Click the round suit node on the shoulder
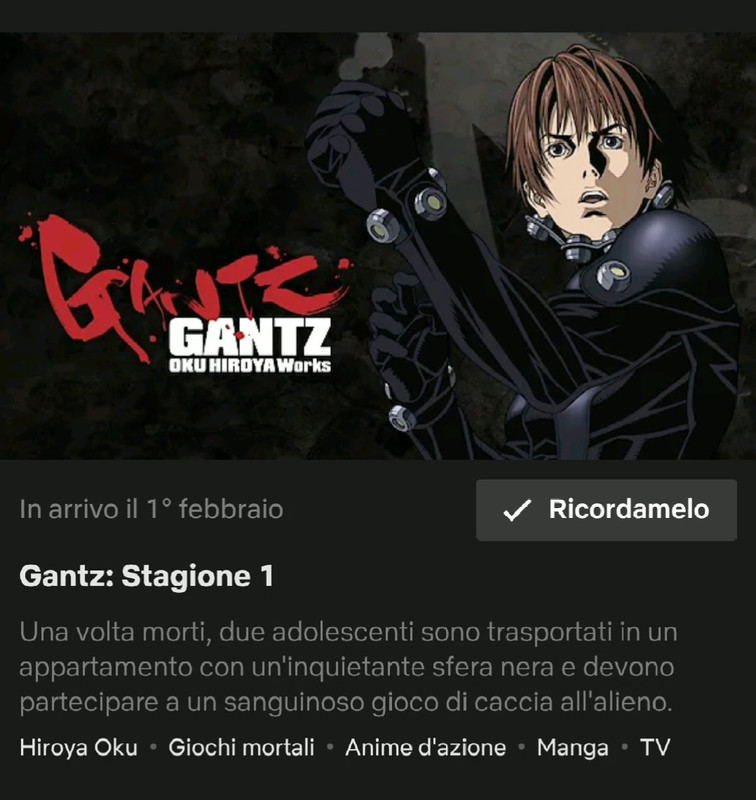Viewport: 756px width, 800px height. 613,276
